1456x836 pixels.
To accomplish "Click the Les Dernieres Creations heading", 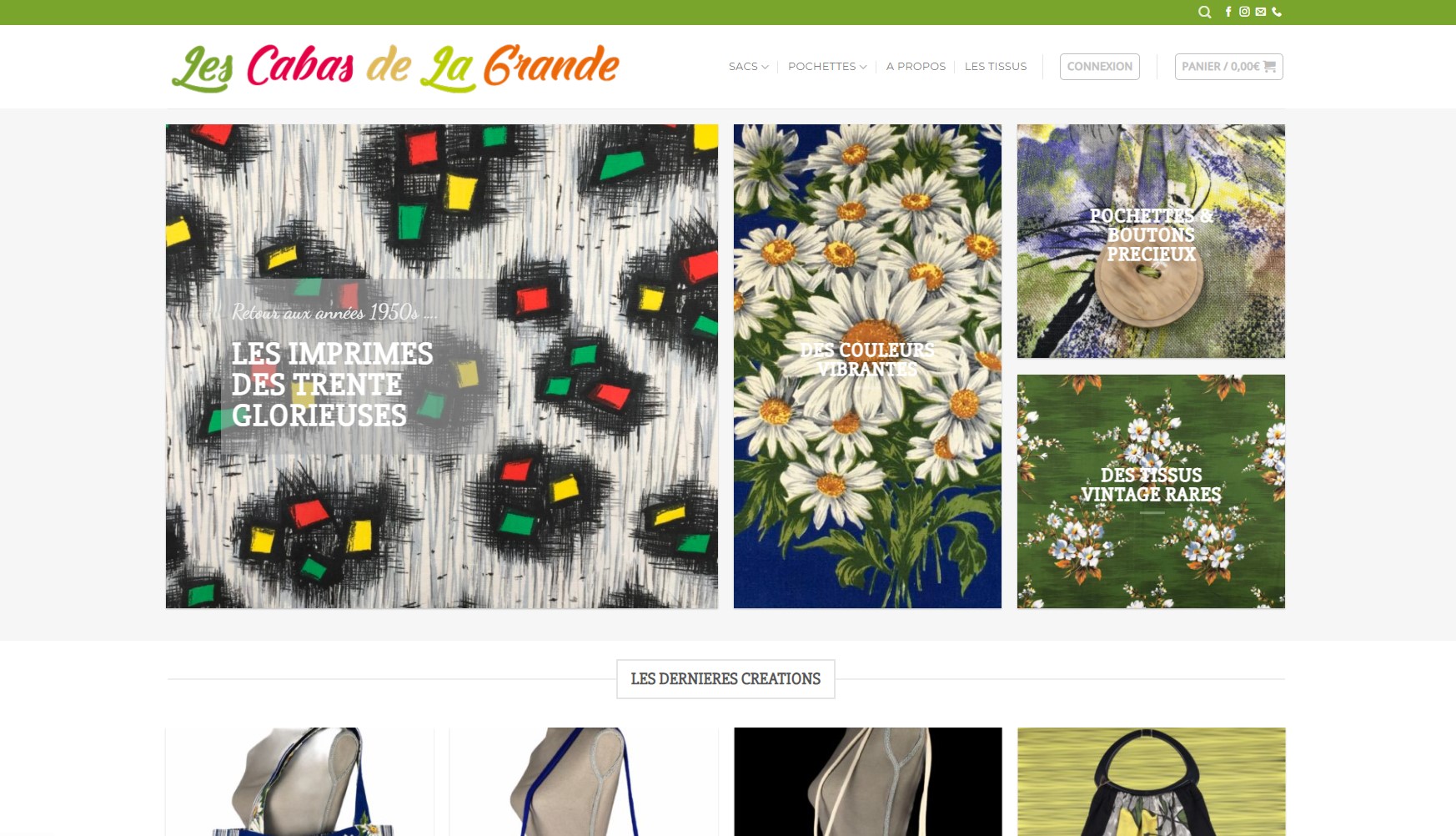I will pyautogui.click(x=725, y=679).
